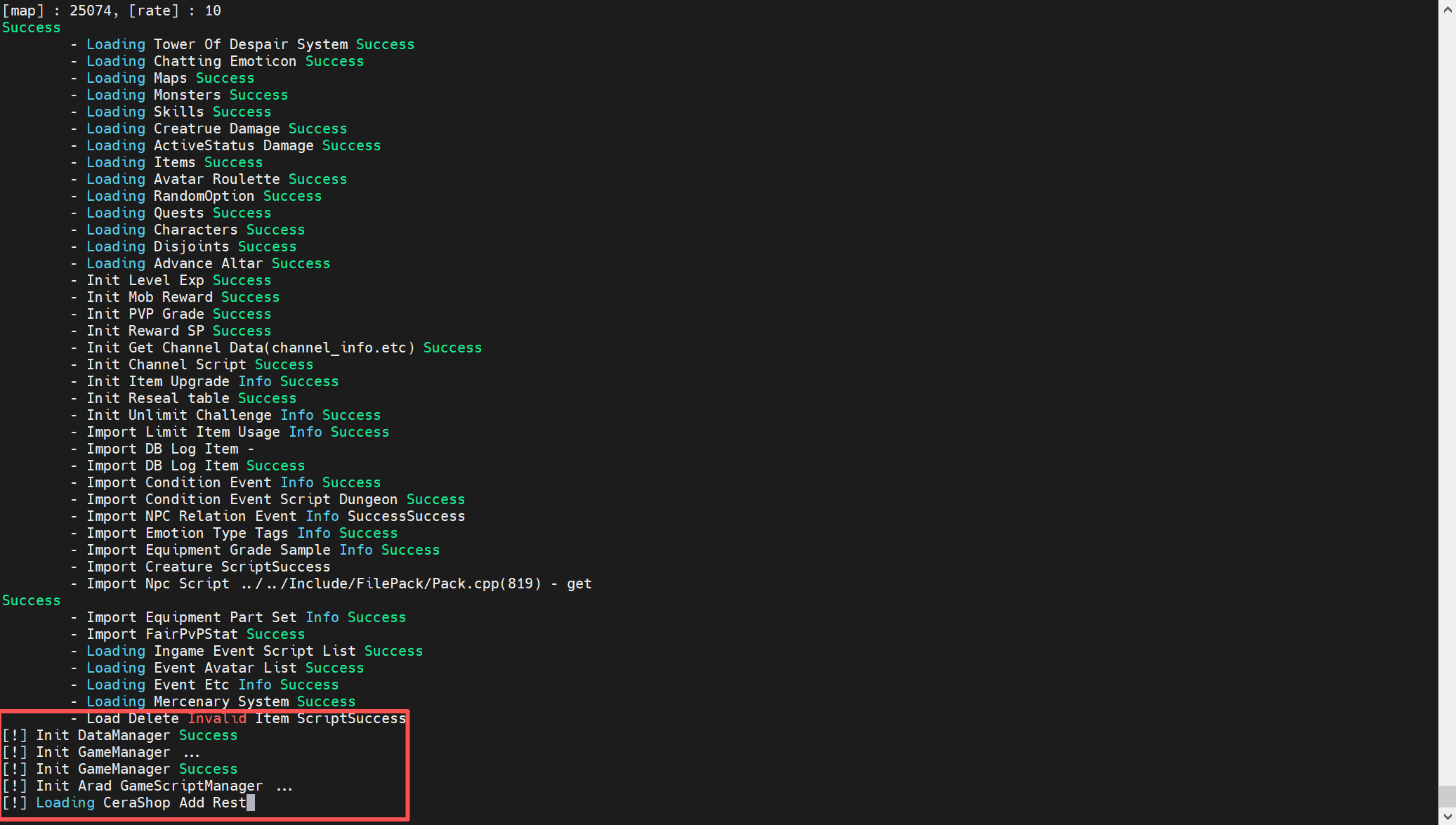The width and height of the screenshot is (1456, 825).
Task: Click 'Import Limit Item Usage Info' line
Action: tap(230, 432)
